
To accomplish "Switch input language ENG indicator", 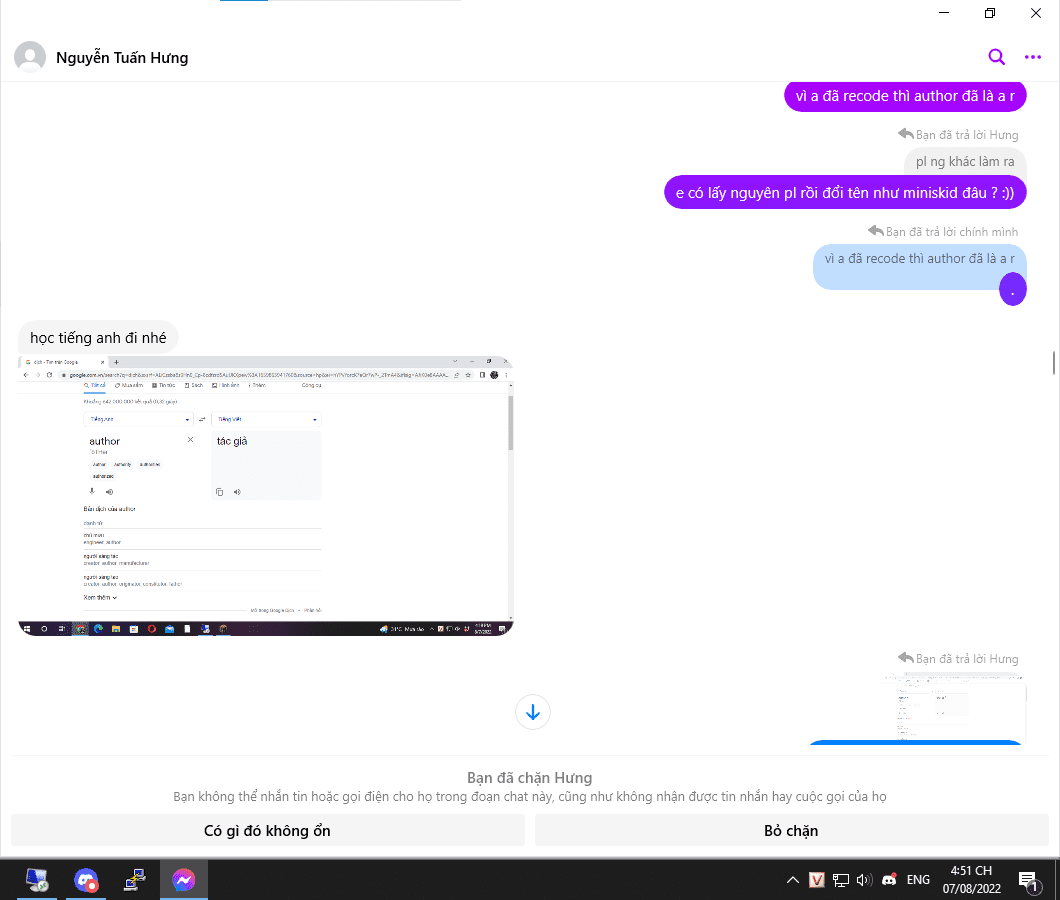I will tap(918, 880).
